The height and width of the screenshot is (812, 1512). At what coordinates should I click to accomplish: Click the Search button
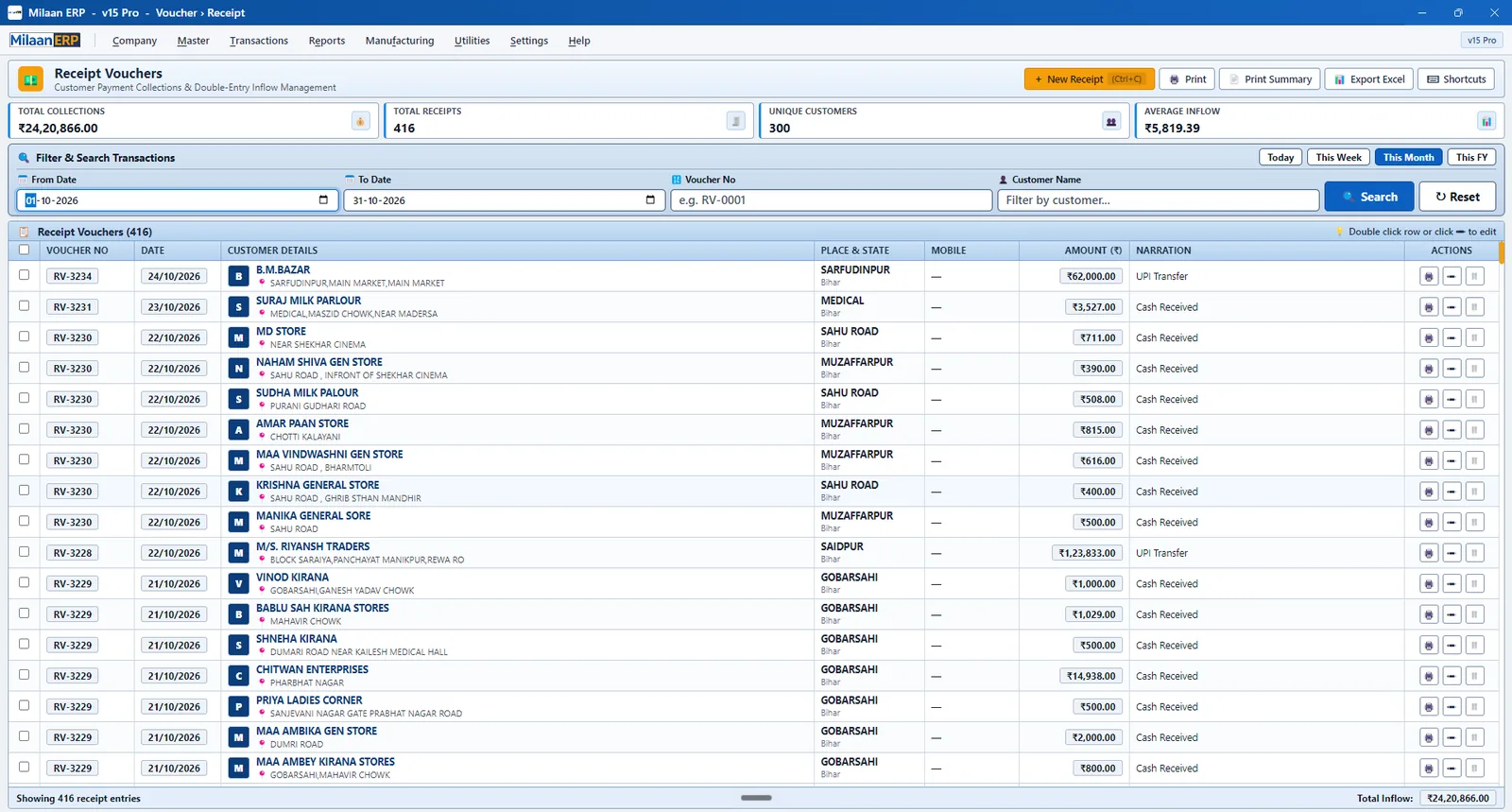[1369, 197]
